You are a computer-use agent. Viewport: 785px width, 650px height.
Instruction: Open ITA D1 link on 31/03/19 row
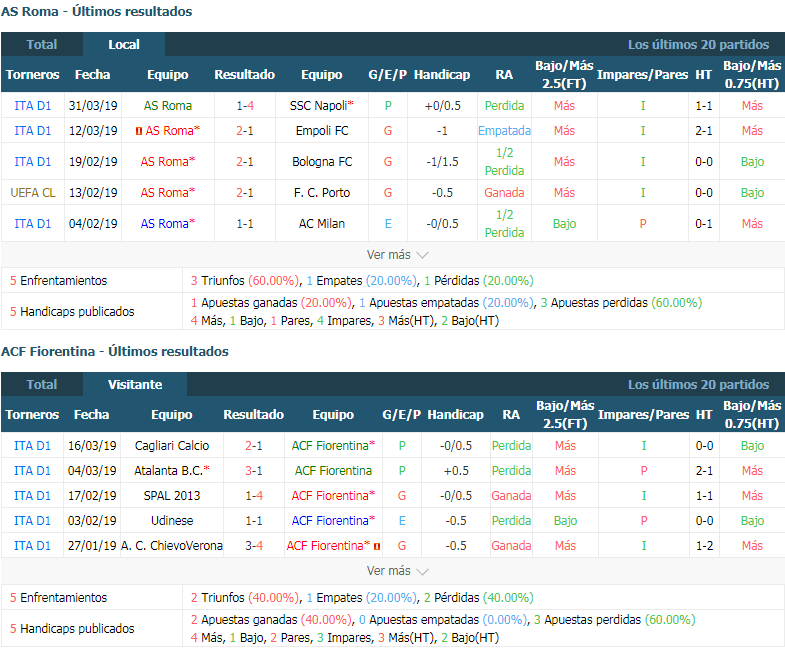pyautogui.click(x=33, y=106)
